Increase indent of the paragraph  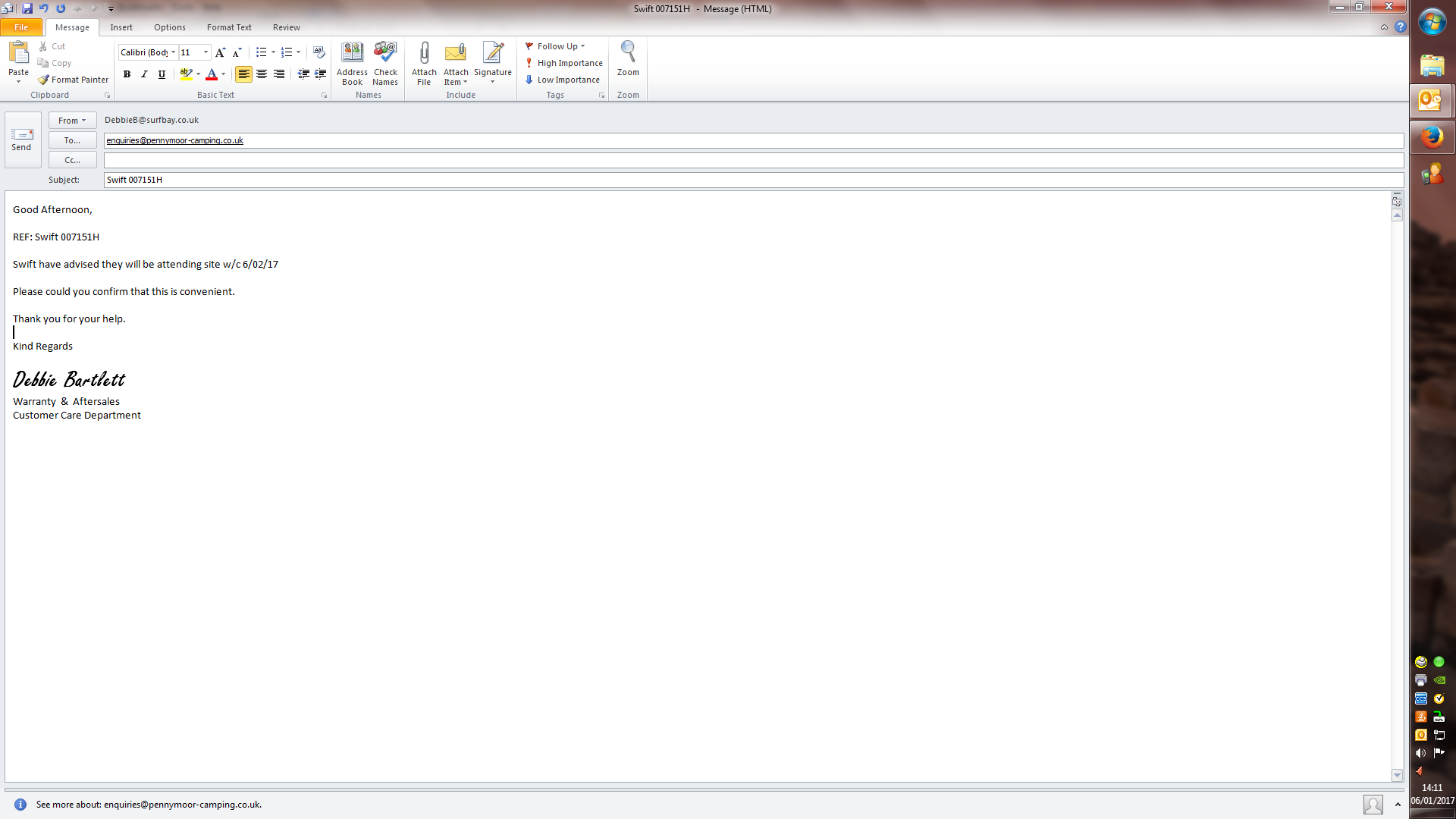(x=321, y=74)
